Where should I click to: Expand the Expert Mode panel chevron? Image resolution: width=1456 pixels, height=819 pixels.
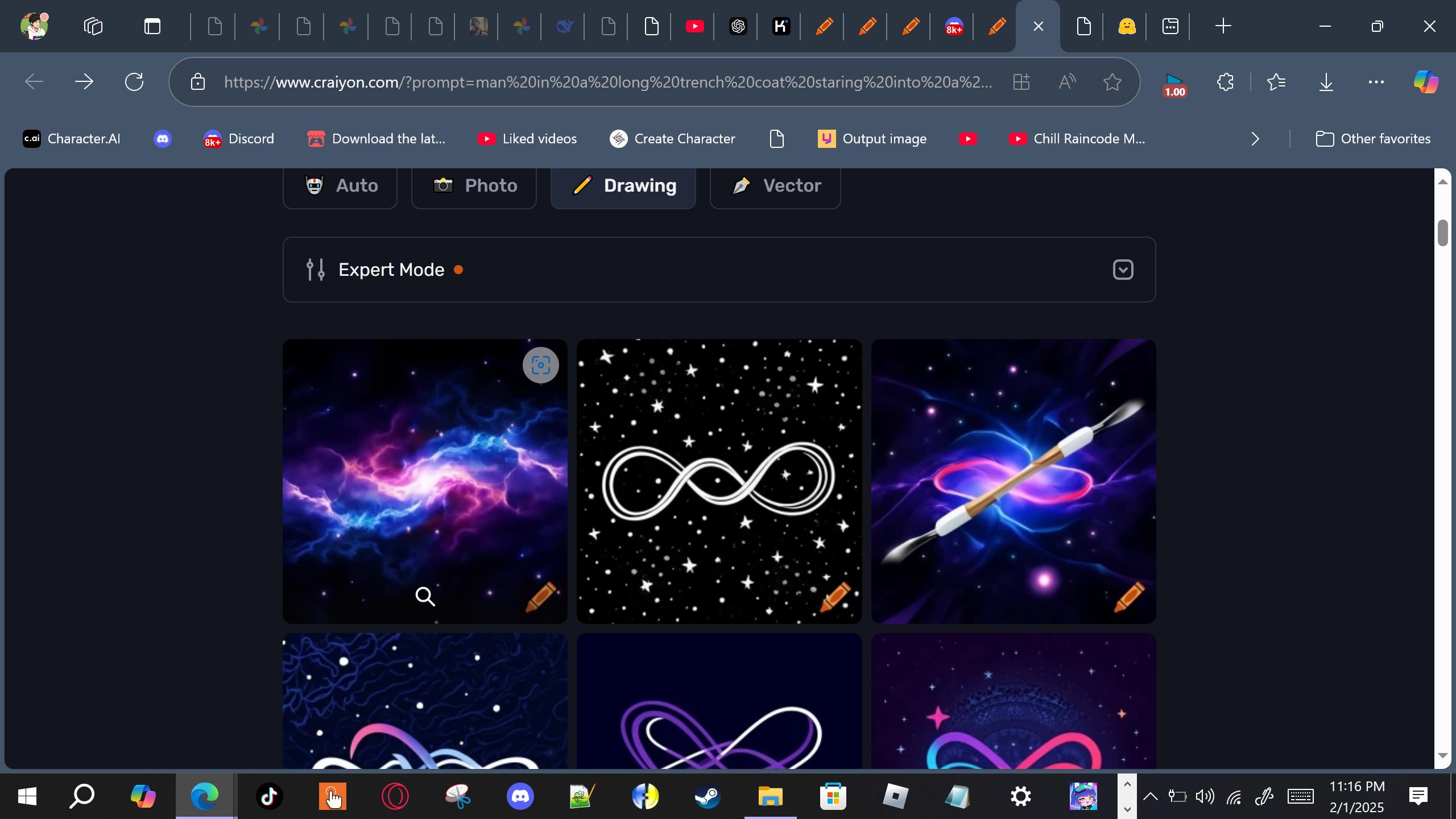point(1123,270)
